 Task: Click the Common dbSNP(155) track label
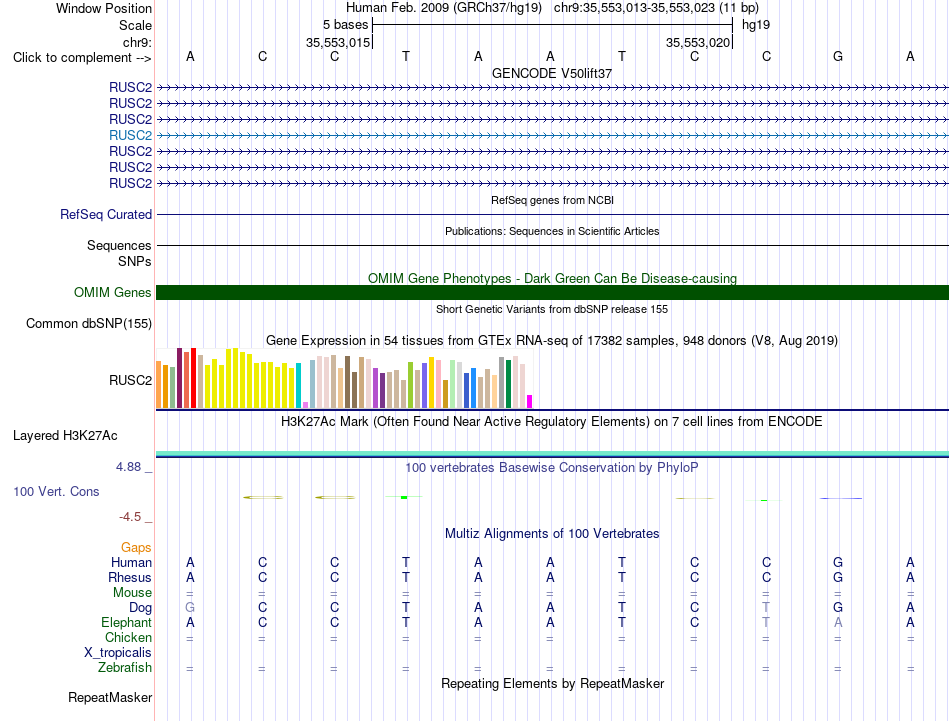pos(89,324)
